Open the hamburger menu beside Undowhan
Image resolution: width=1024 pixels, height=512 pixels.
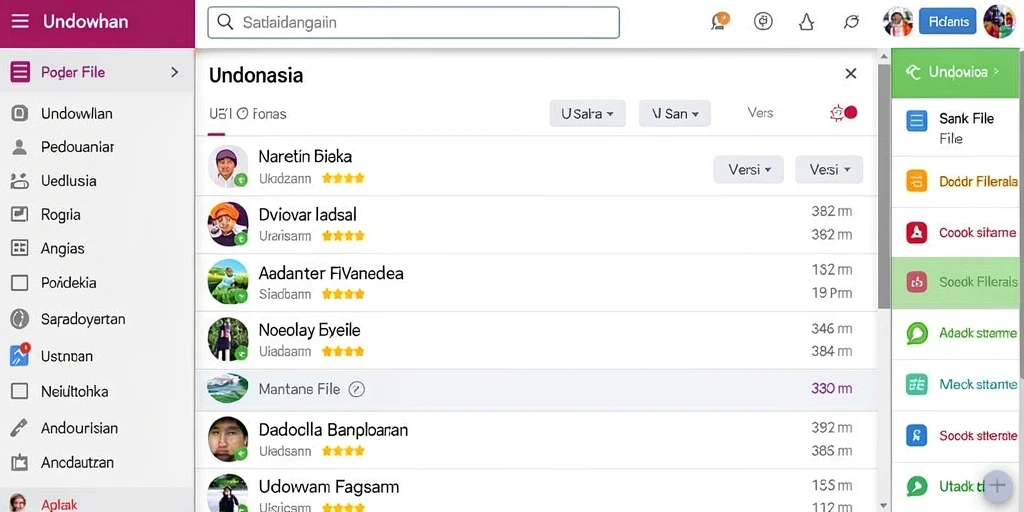click(20, 22)
